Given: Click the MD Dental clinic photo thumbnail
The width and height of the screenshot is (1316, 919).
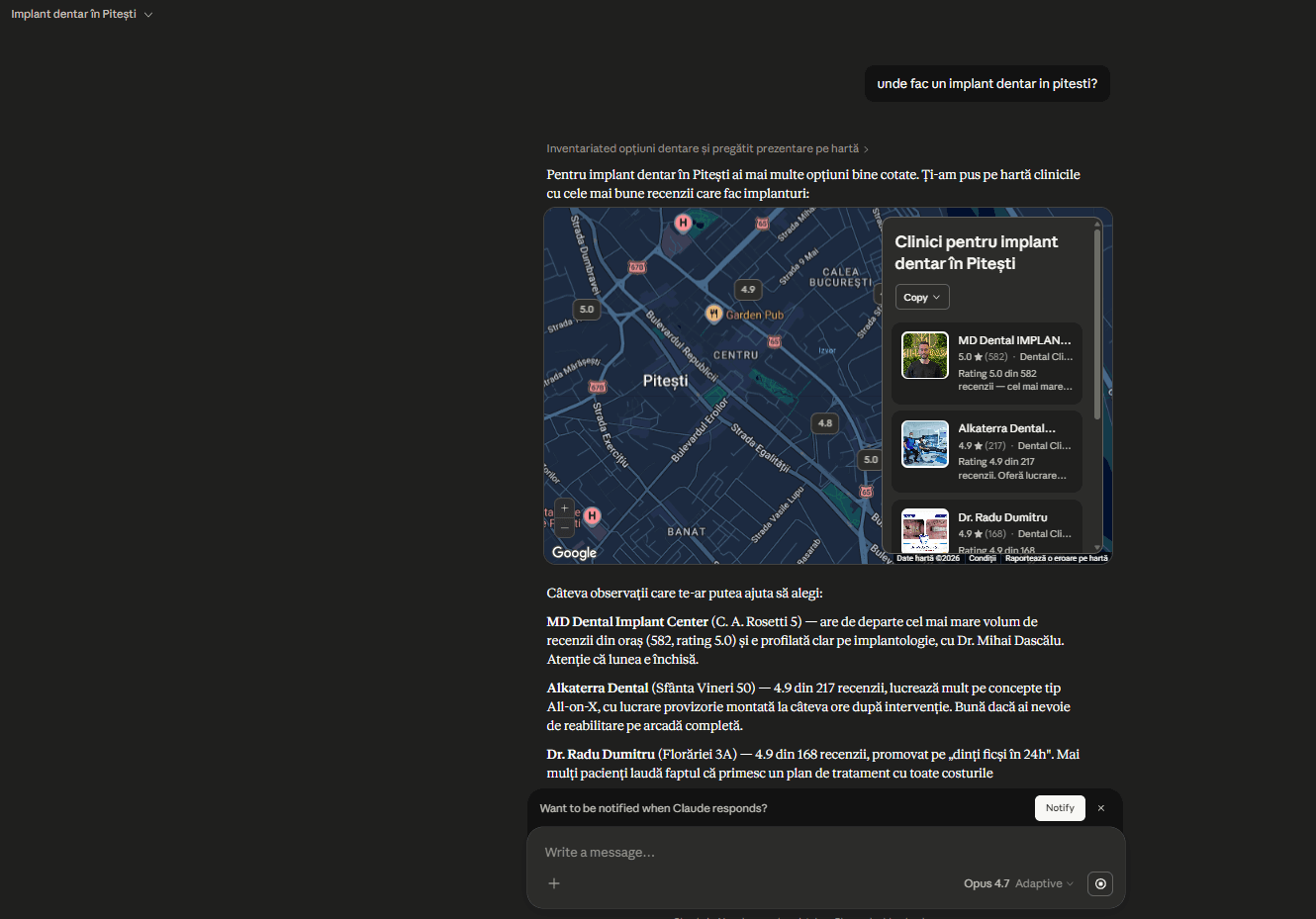Looking at the screenshot, I should click(x=925, y=355).
